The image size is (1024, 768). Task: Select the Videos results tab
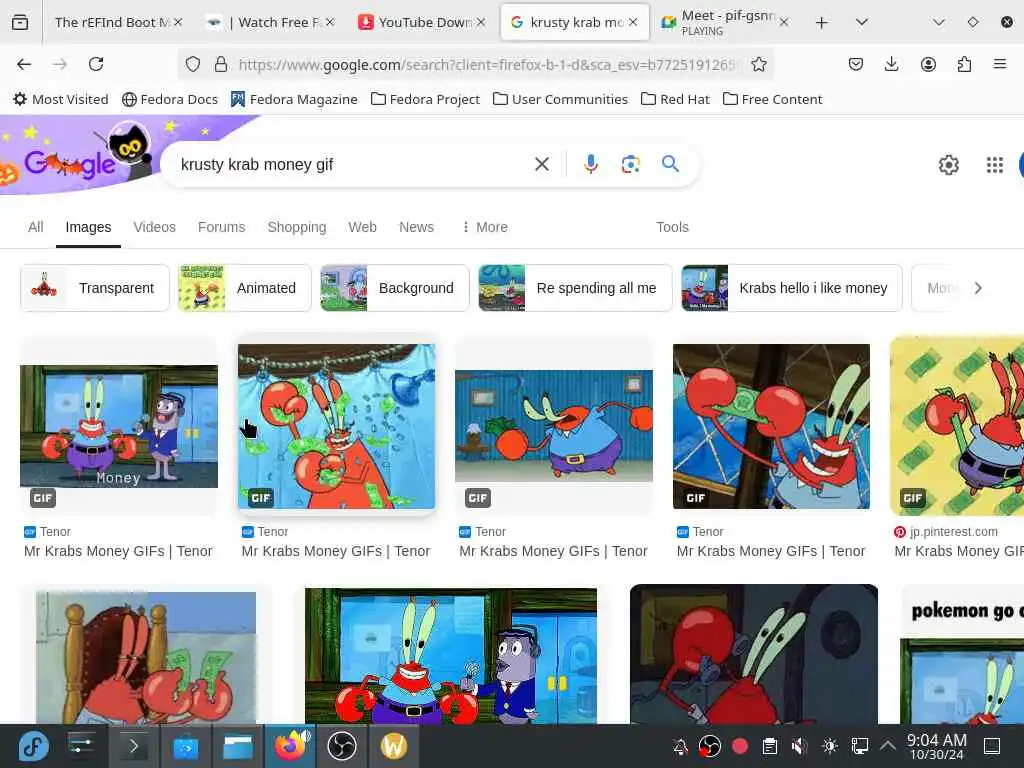coord(154,227)
